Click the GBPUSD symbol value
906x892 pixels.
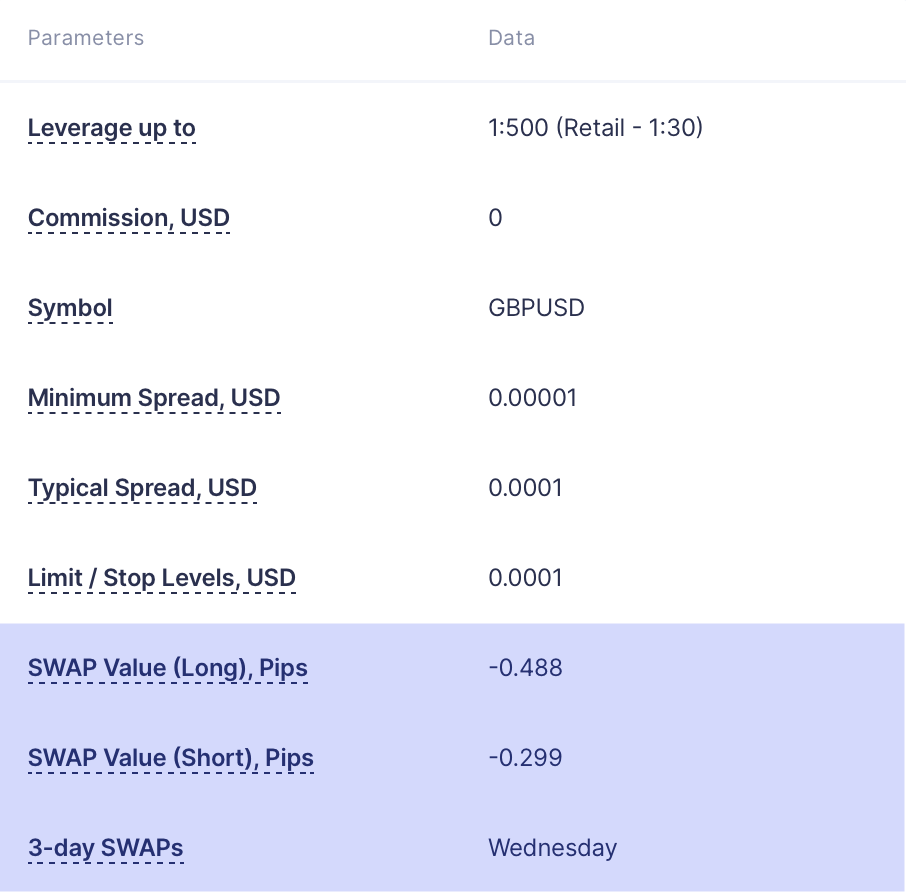point(536,308)
